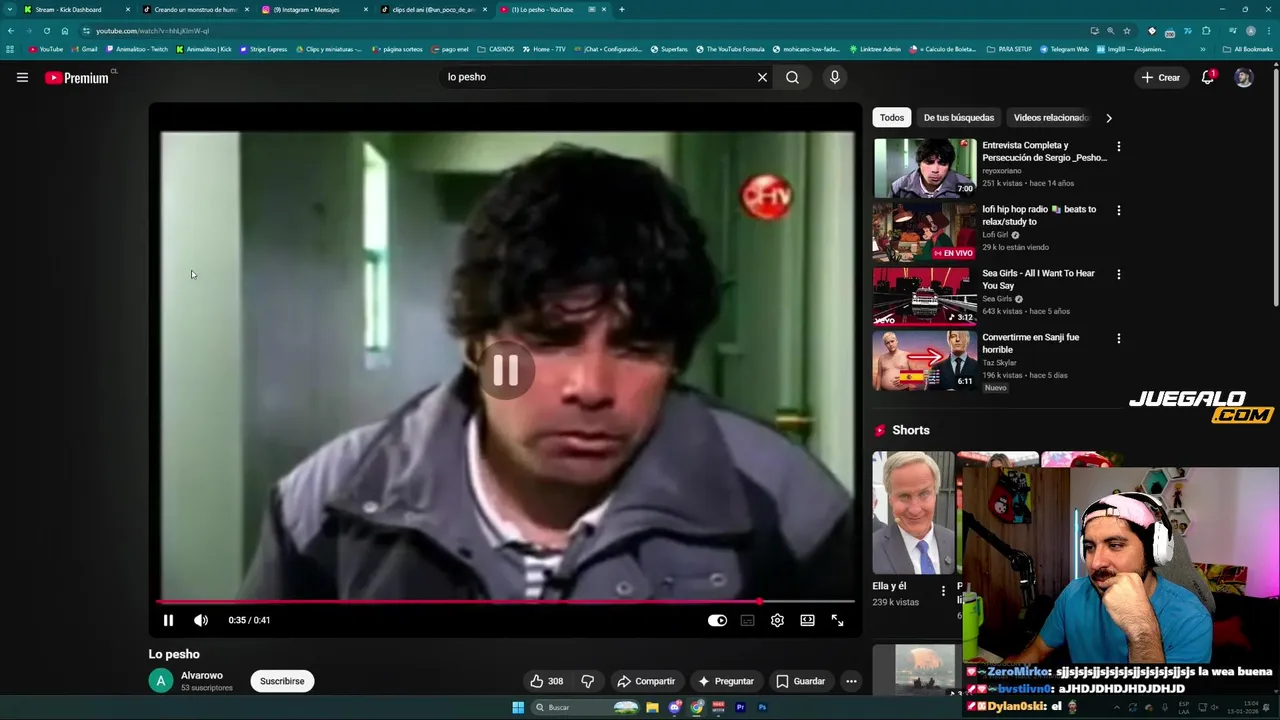Show more filter chips with the right chevron
The height and width of the screenshot is (720, 1280).
[1108, 118]
